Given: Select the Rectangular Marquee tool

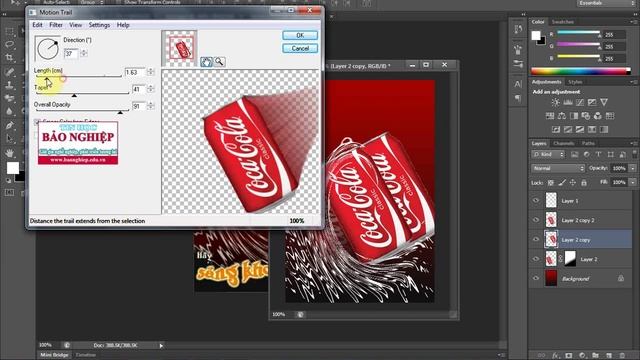Looking at the screenshot, I should point(10,32).
